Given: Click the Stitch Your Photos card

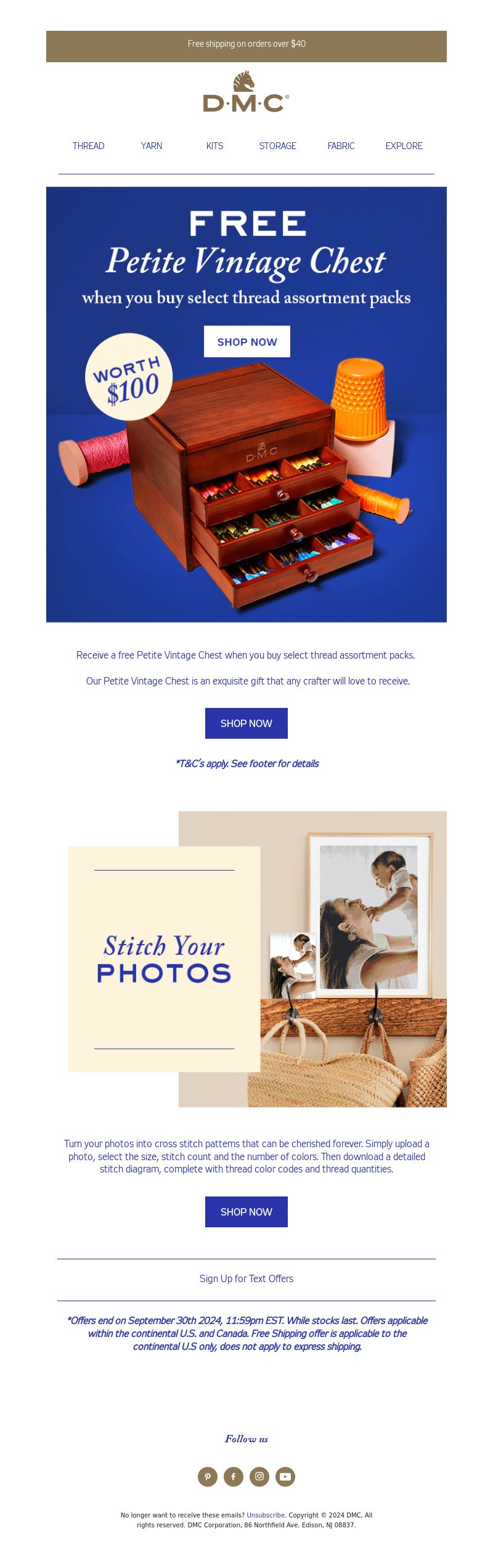Looking at the screenshot, I should pyautogui.click(x=164, y=959).
